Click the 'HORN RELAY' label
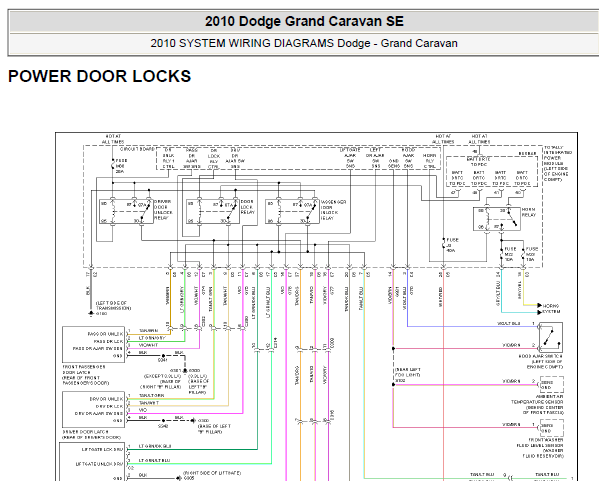 tap(529, 212)
